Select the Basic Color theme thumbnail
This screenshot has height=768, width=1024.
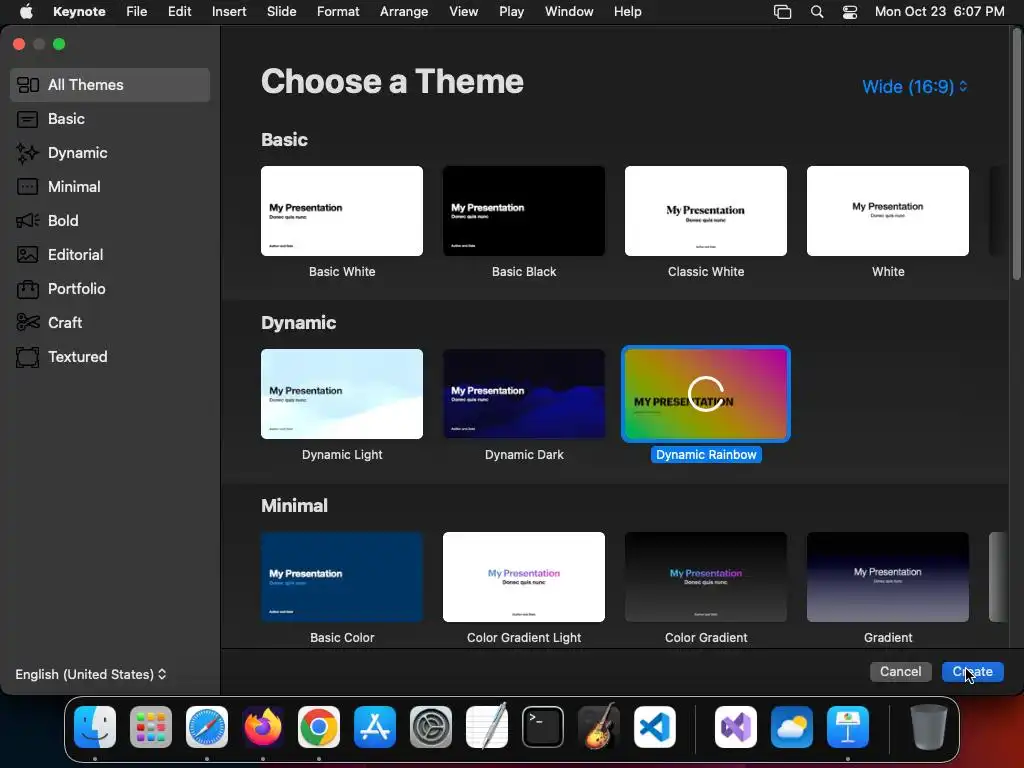click(x=342, y=577)
